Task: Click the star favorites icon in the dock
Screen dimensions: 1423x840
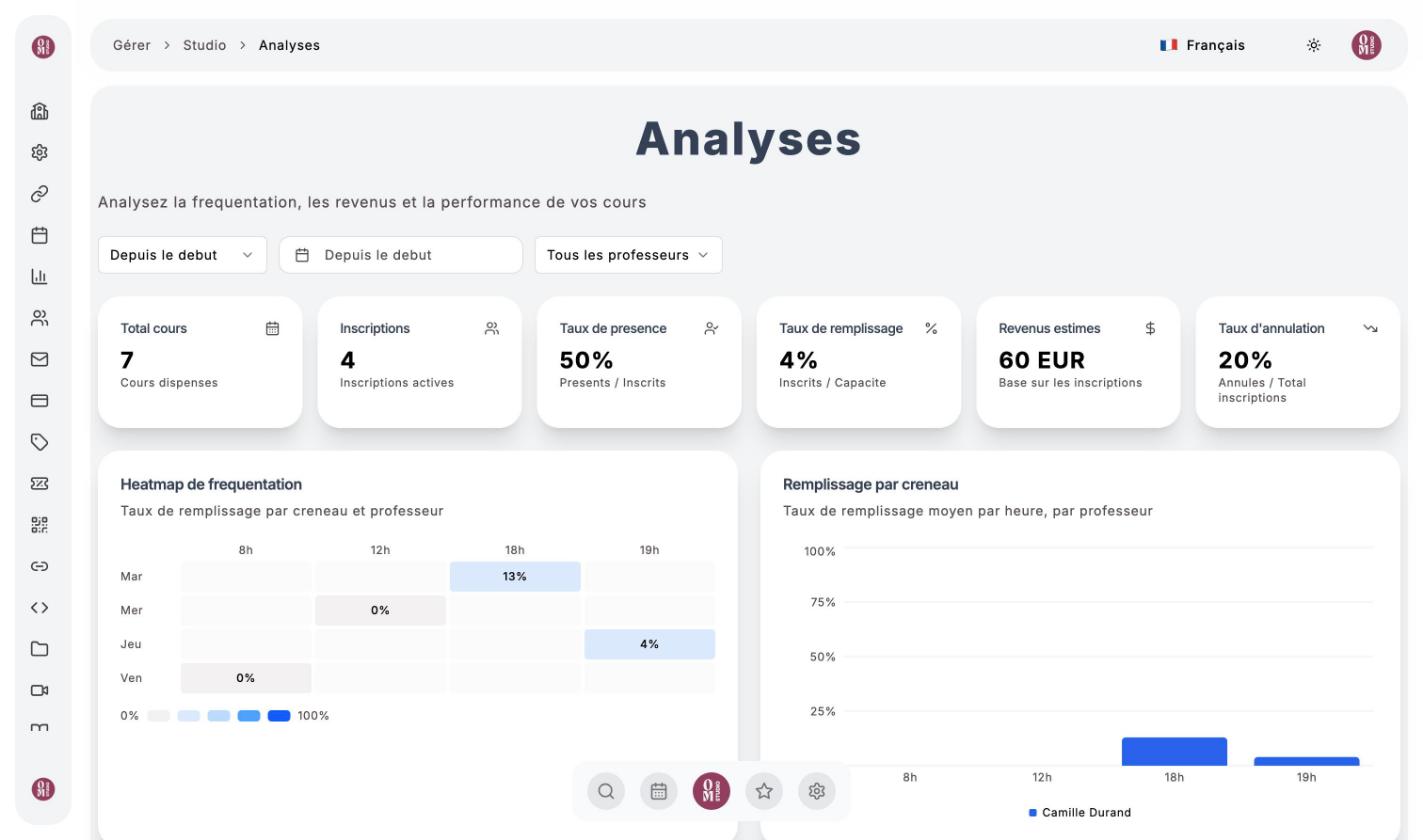Action: point(764,791)
